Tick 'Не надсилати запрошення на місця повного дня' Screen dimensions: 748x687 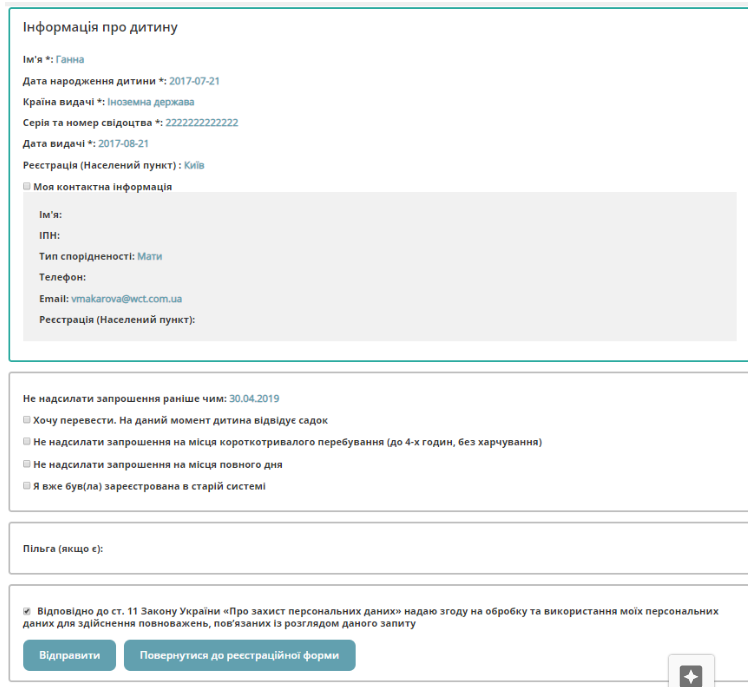click(26, 464)
